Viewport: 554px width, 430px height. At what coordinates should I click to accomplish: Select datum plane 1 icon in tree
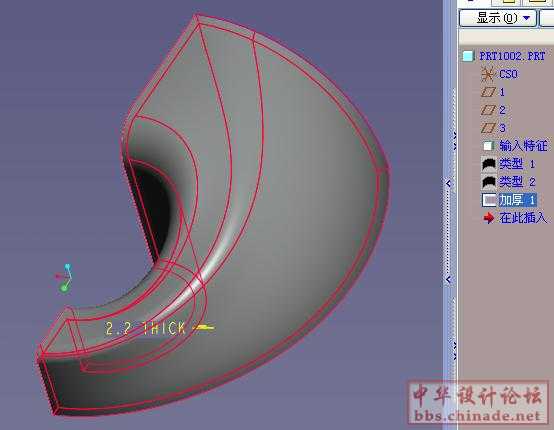point(488,92)
